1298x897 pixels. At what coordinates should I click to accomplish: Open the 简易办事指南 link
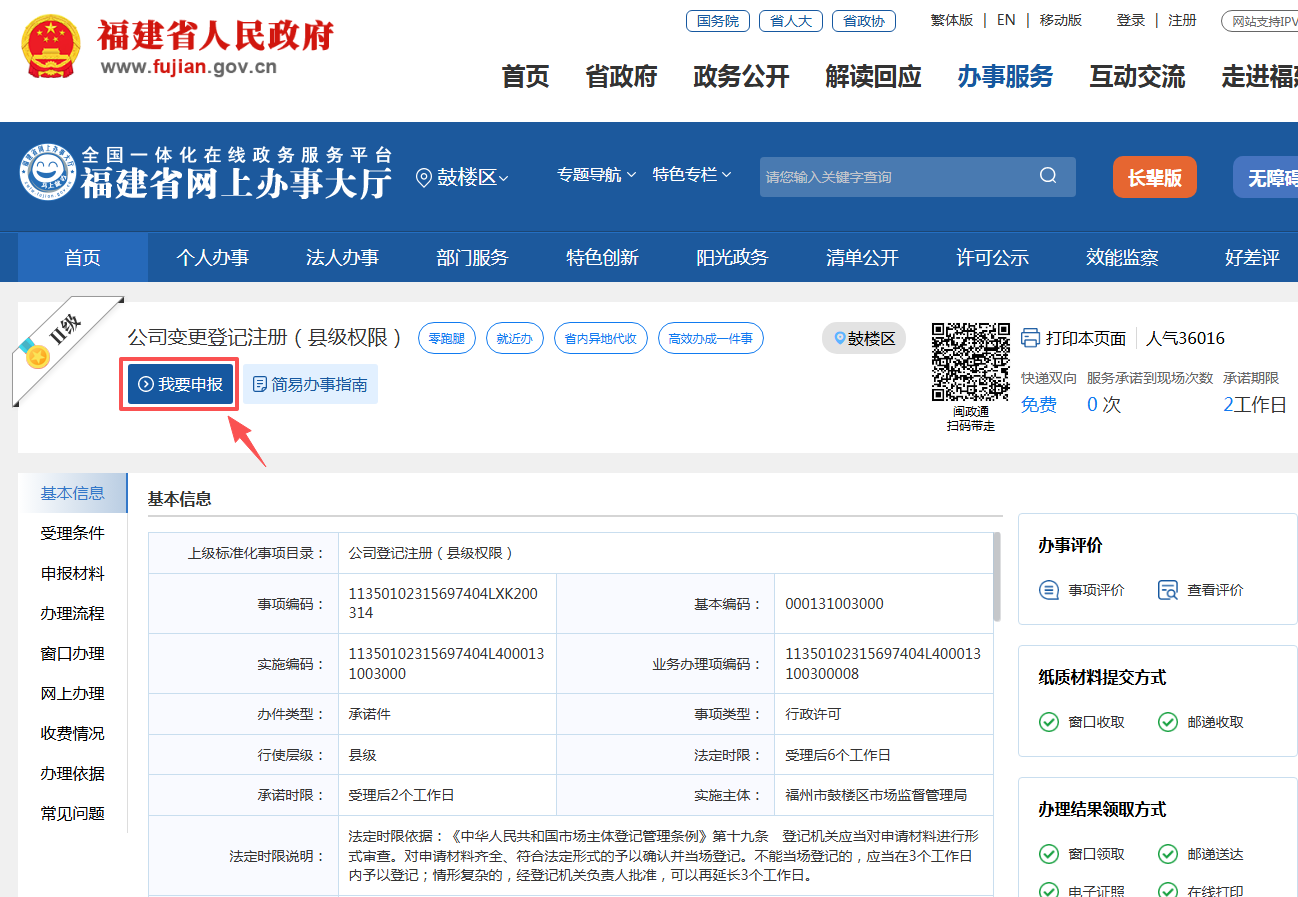pyautogui.click(x=310, y=384)
